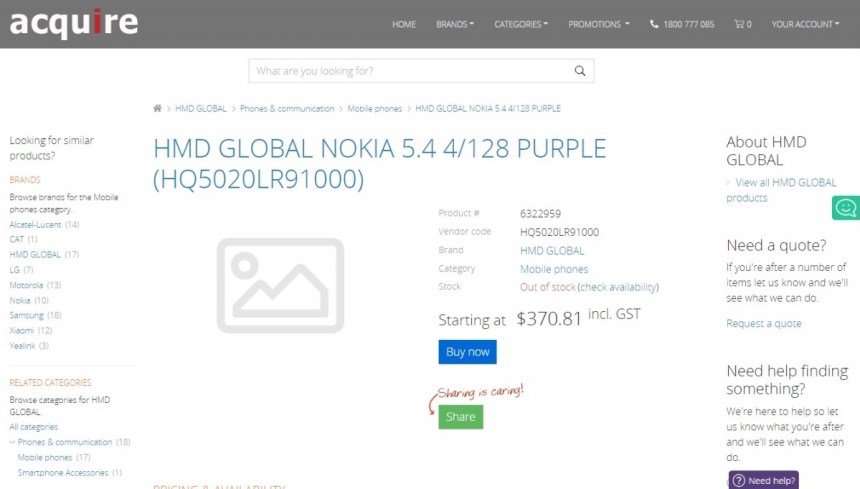This screenshot has height=489, width=860.
Task: Click Mobile phones breadcrumb link
Action: 375,109
